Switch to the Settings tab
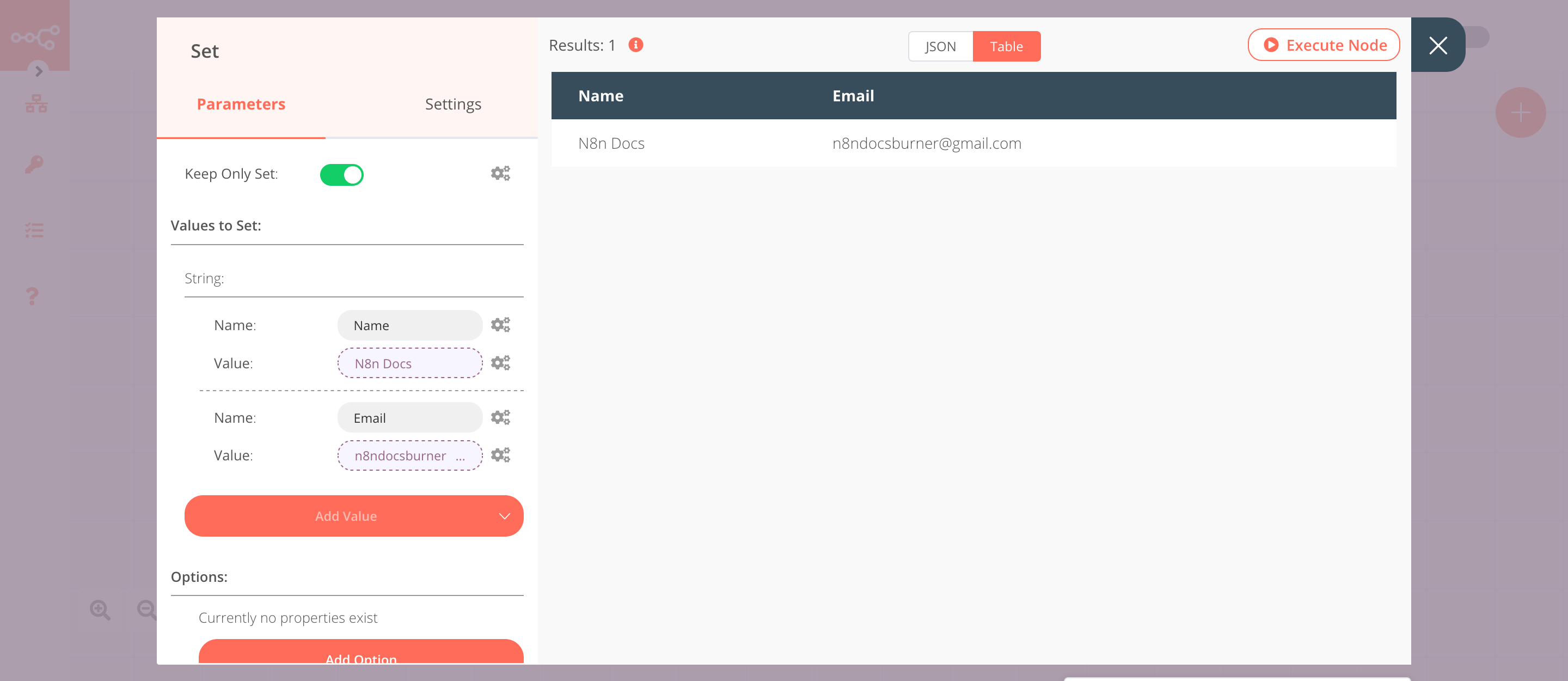This screenshot has height=681, width=1568. pyautogui.click(x=452, y=104)
